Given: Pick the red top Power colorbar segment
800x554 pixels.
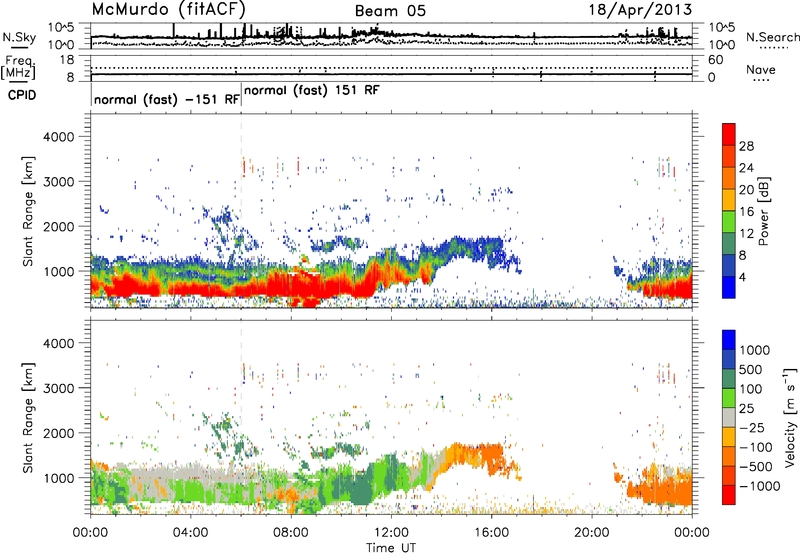Looking at the screenshot, I should click(729, 134).
